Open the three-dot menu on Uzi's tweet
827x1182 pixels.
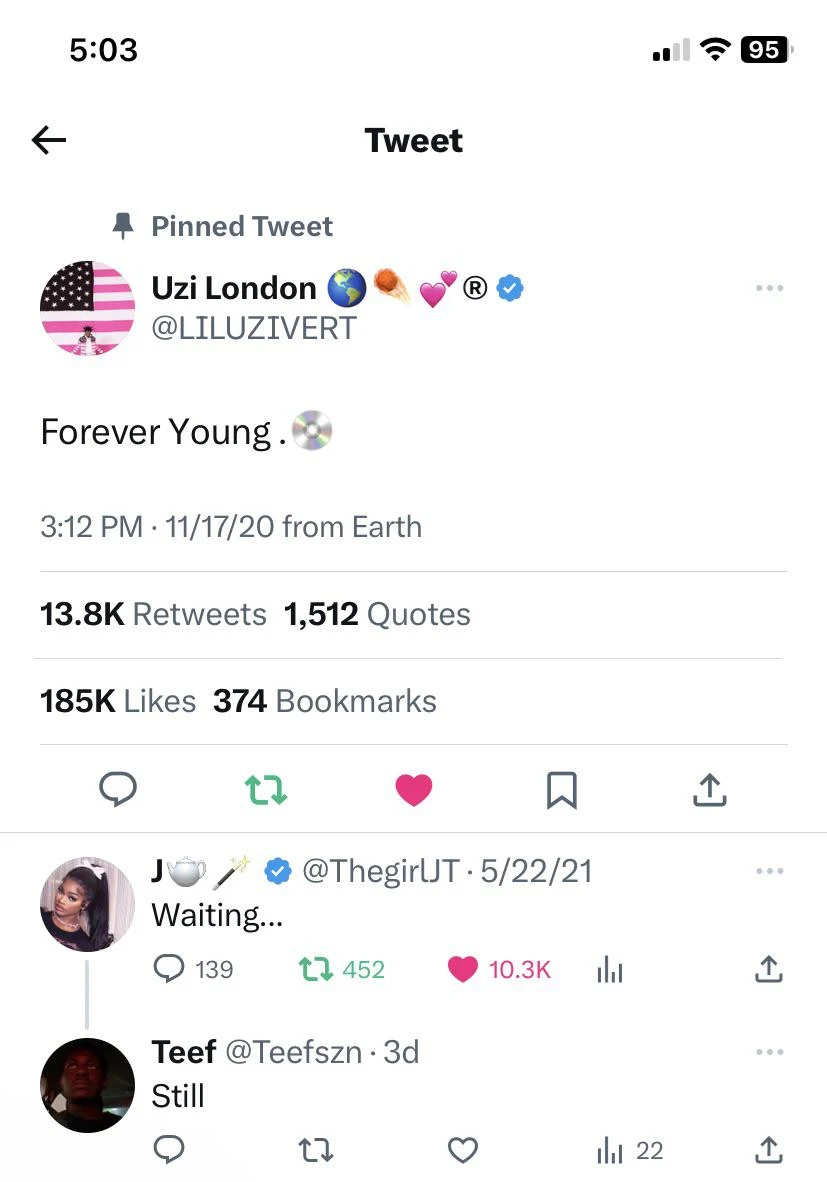click(x=769, y=287)
